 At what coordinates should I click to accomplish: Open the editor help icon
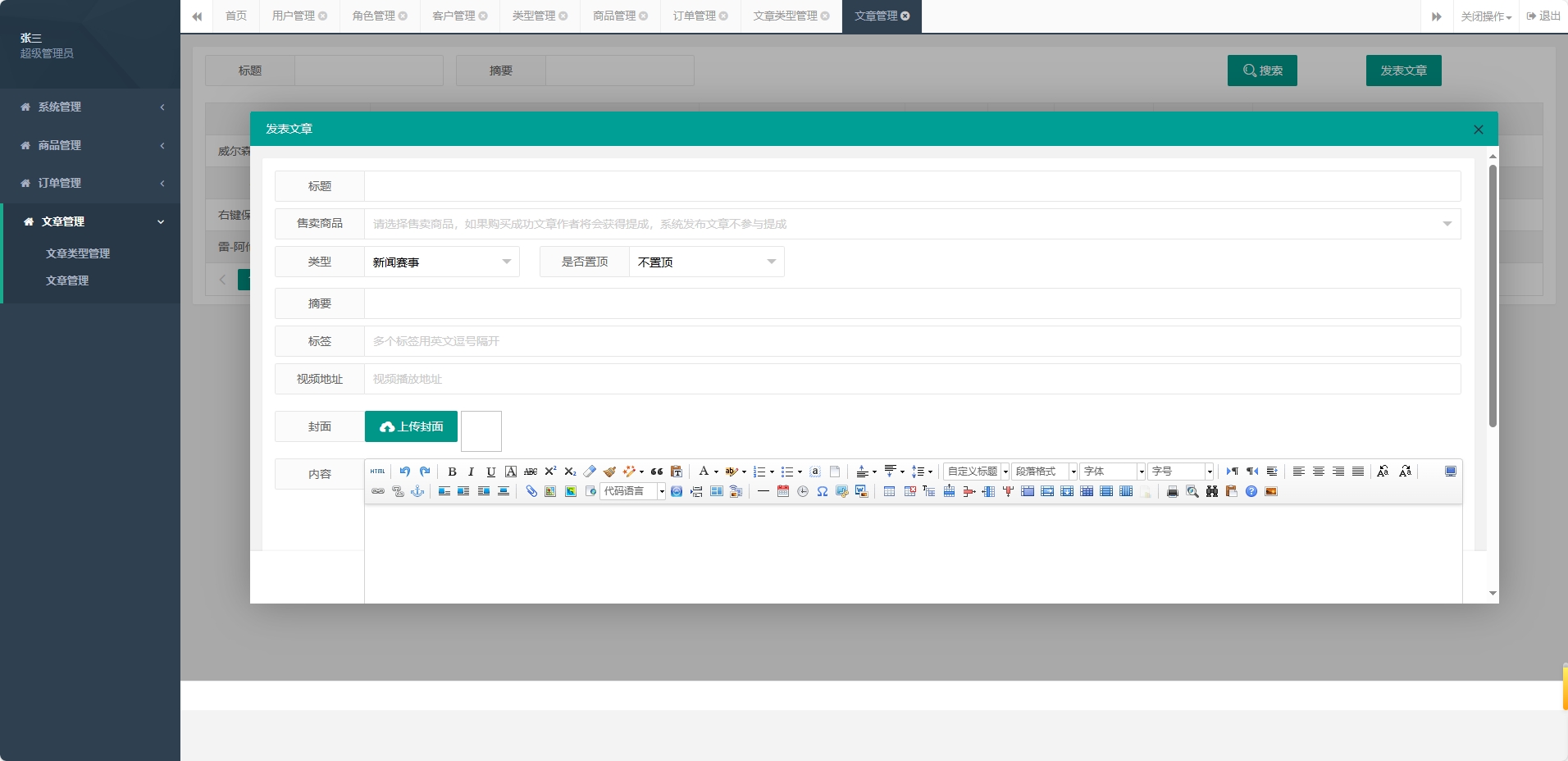click(x=1251, y=491)
